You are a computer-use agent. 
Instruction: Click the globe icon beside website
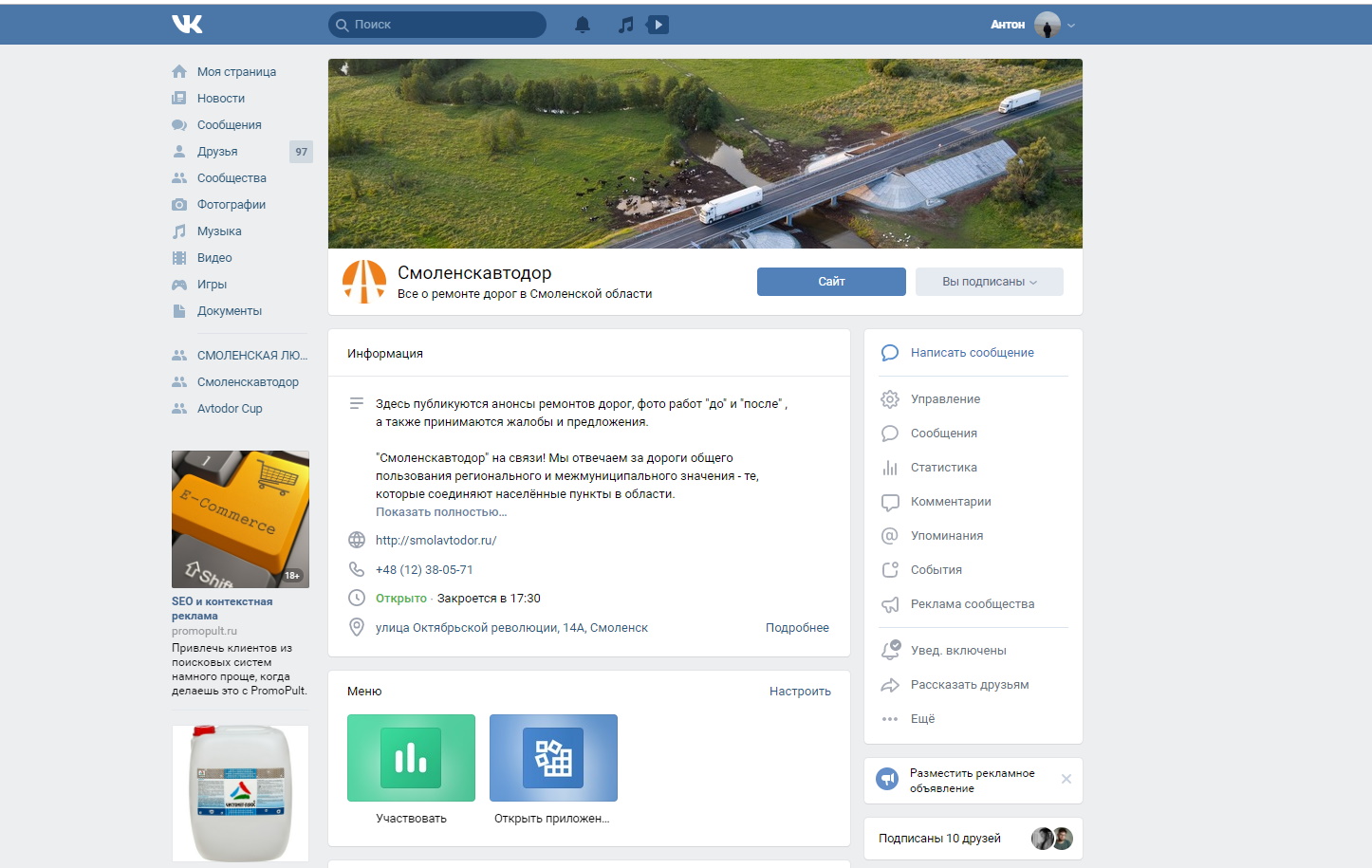pyautogui.click(x=357, y=540)
